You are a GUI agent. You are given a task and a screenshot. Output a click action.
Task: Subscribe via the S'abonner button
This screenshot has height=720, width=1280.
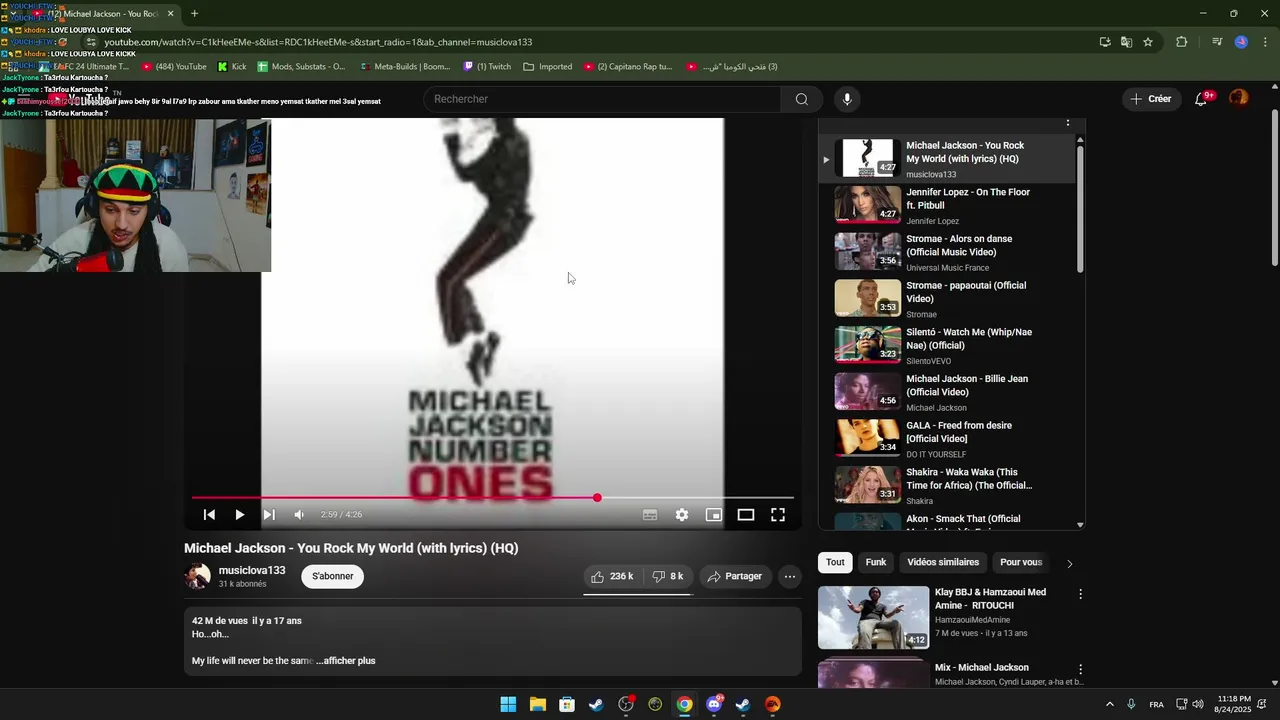(x=333, y=576)
